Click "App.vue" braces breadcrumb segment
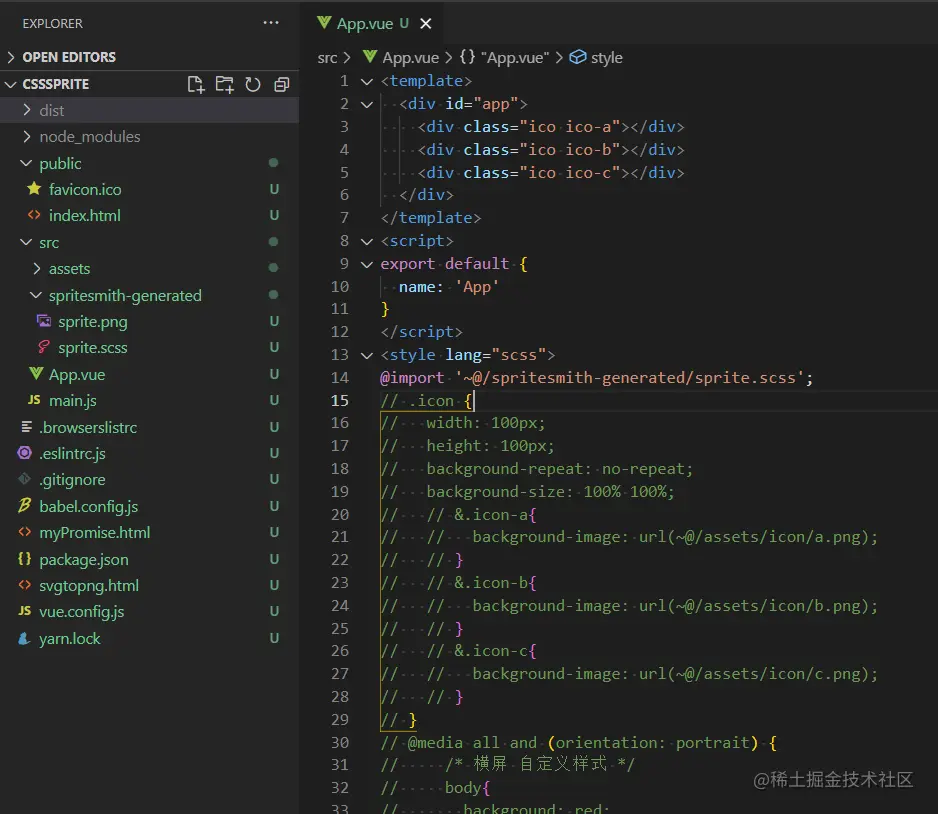Image resolution: width=938 pixels, height=814 pixels. [504, 57]
